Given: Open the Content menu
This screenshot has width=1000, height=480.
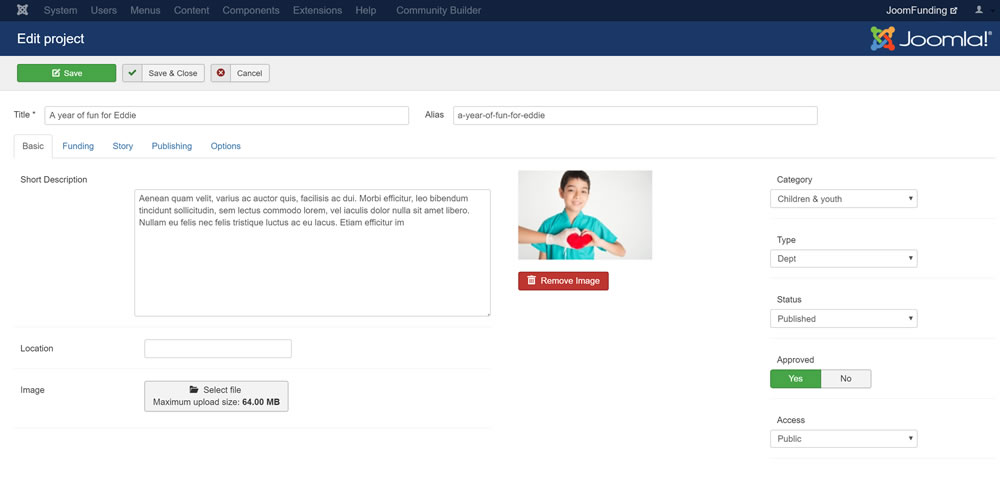Looking at the screenshot, I should click(x=191, y=10).
